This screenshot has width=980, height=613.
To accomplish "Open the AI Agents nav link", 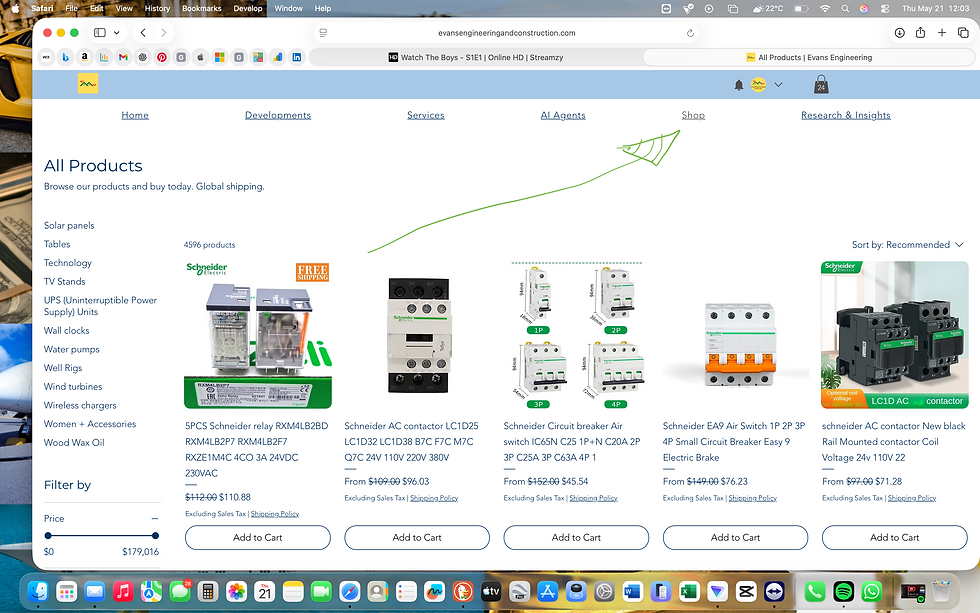I will 563,115.
